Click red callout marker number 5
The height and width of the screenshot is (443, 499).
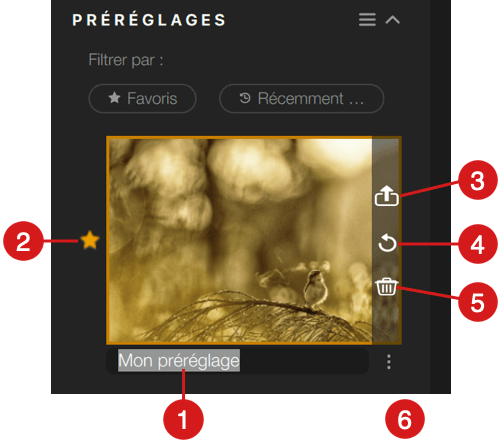coord(477,302)
